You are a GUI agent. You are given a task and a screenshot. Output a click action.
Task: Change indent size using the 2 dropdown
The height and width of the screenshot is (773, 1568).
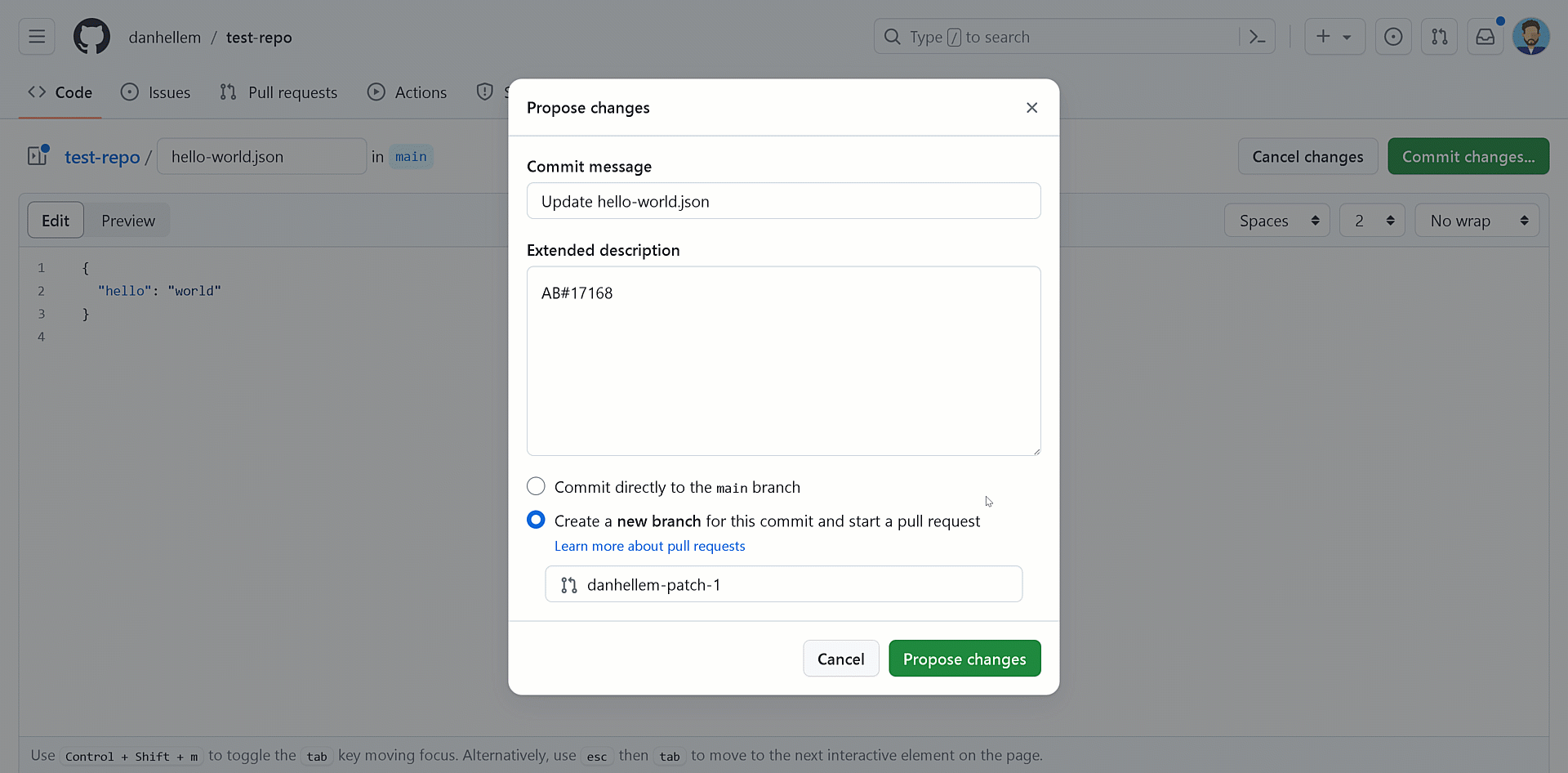(x=1371, y=220)
